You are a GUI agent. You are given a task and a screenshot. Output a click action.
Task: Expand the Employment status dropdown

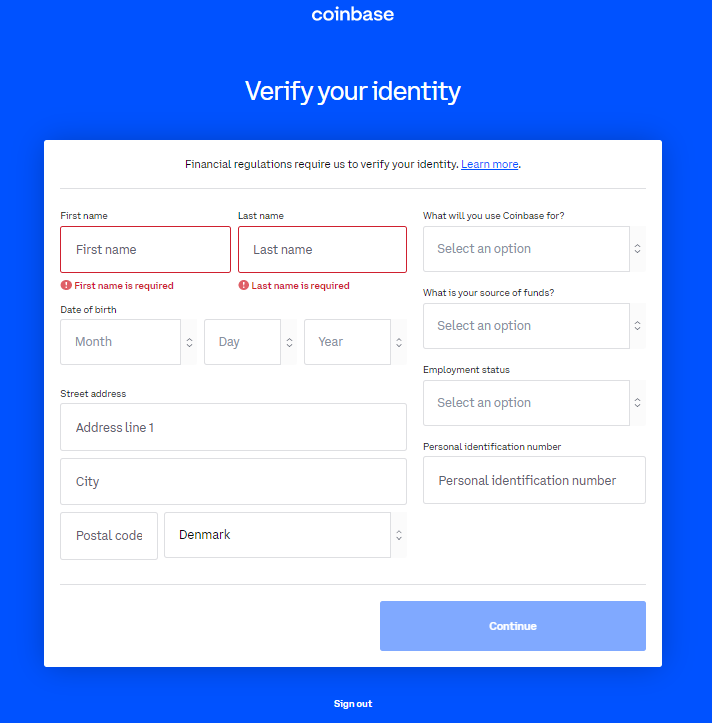(534, 403)
